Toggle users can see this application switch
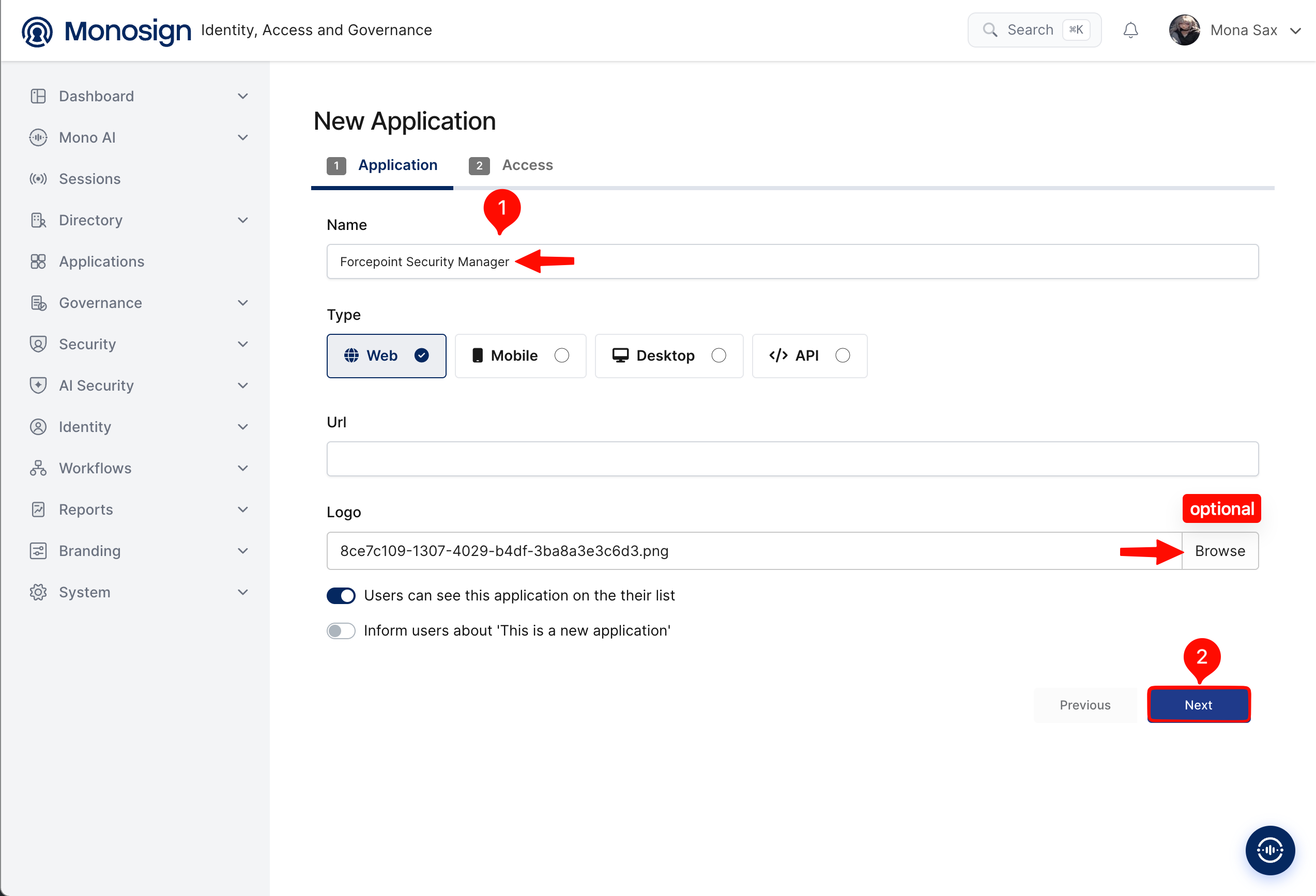This screenshot has height=896, width=1316. point(341,595)
